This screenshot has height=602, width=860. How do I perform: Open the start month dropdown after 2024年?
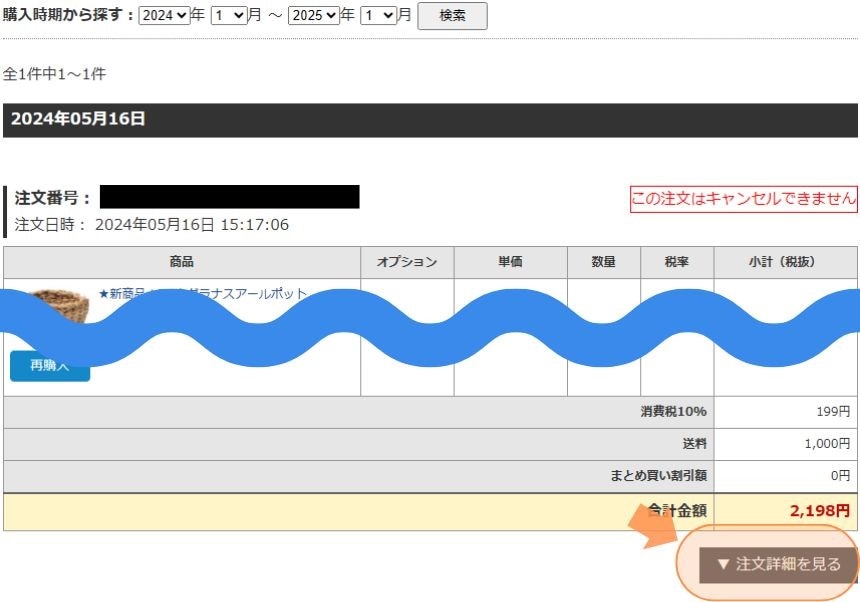point(228,16)
